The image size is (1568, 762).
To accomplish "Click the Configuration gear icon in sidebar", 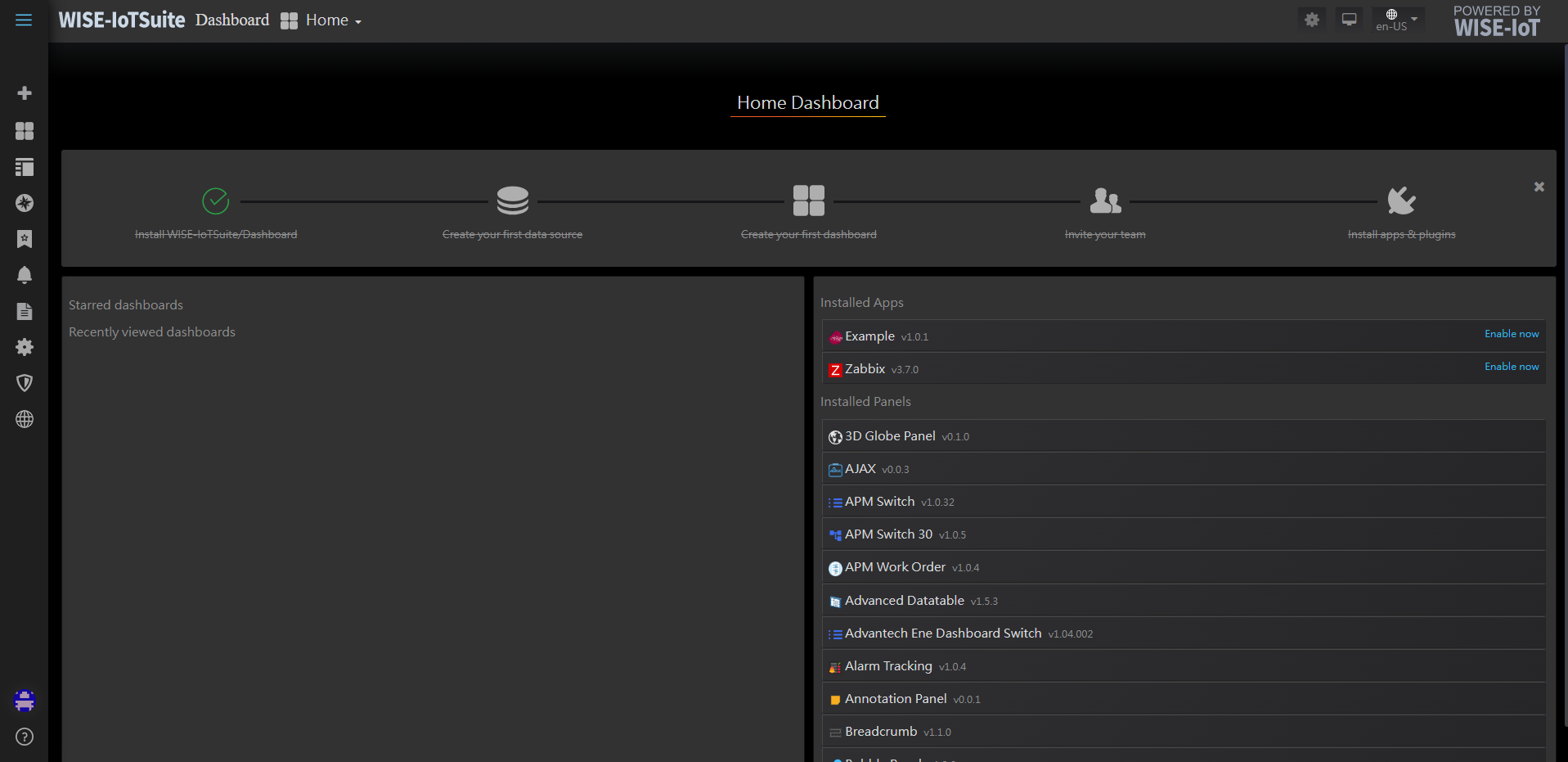I will click(x=25, y=347).
